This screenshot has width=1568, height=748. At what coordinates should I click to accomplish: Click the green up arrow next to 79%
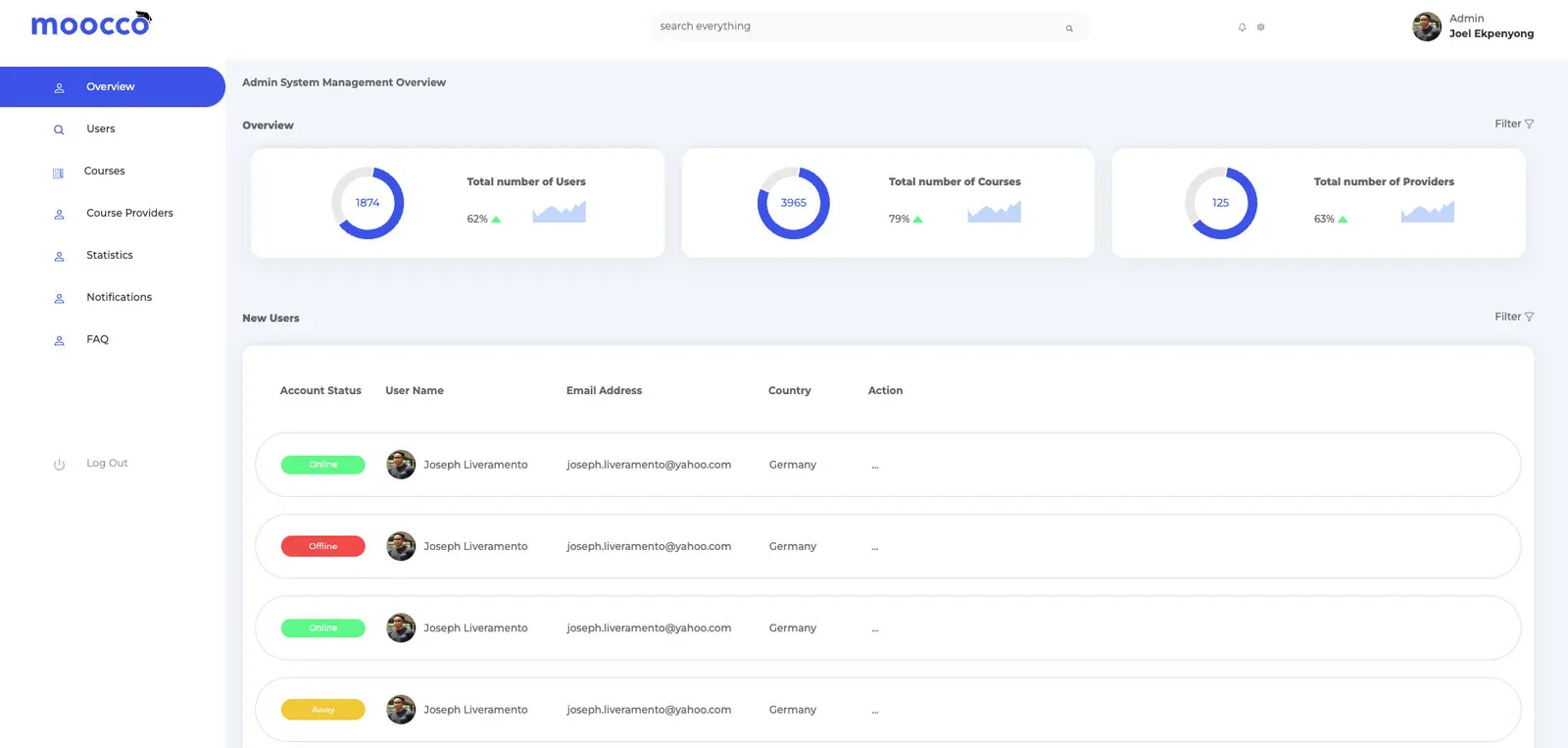(918, 220)
